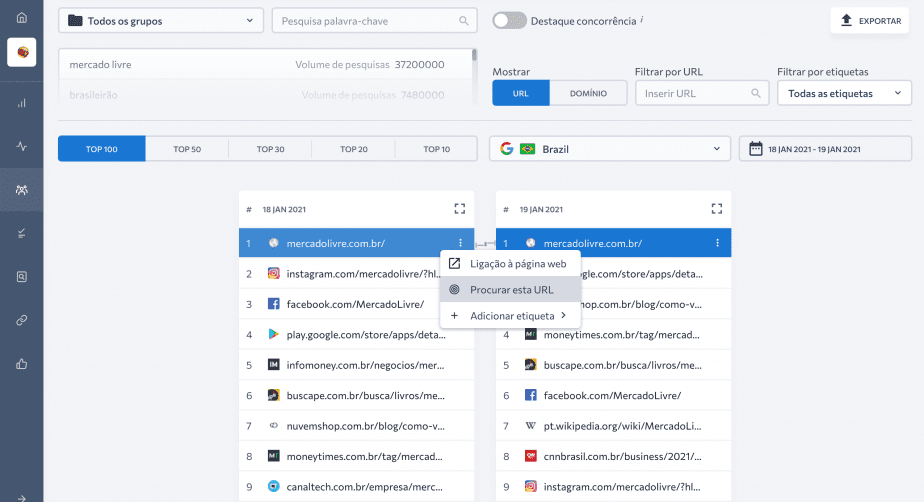This screenshot has height=502, width=924.
Task: Select the TOP 100 tab
Action: pos(102,149)
